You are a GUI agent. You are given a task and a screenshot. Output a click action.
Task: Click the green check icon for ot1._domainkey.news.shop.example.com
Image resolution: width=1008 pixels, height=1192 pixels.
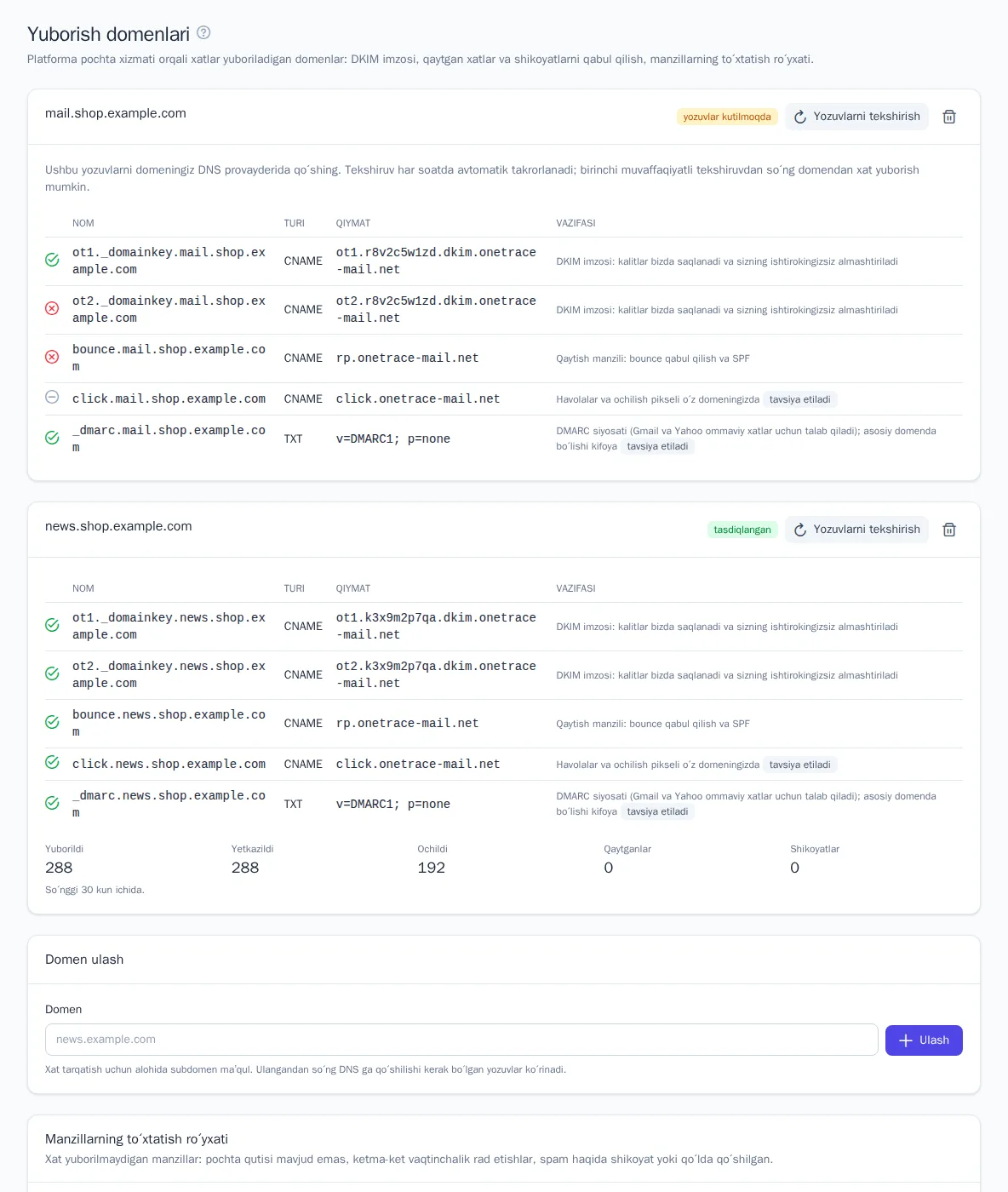click(x=52, y=625)
